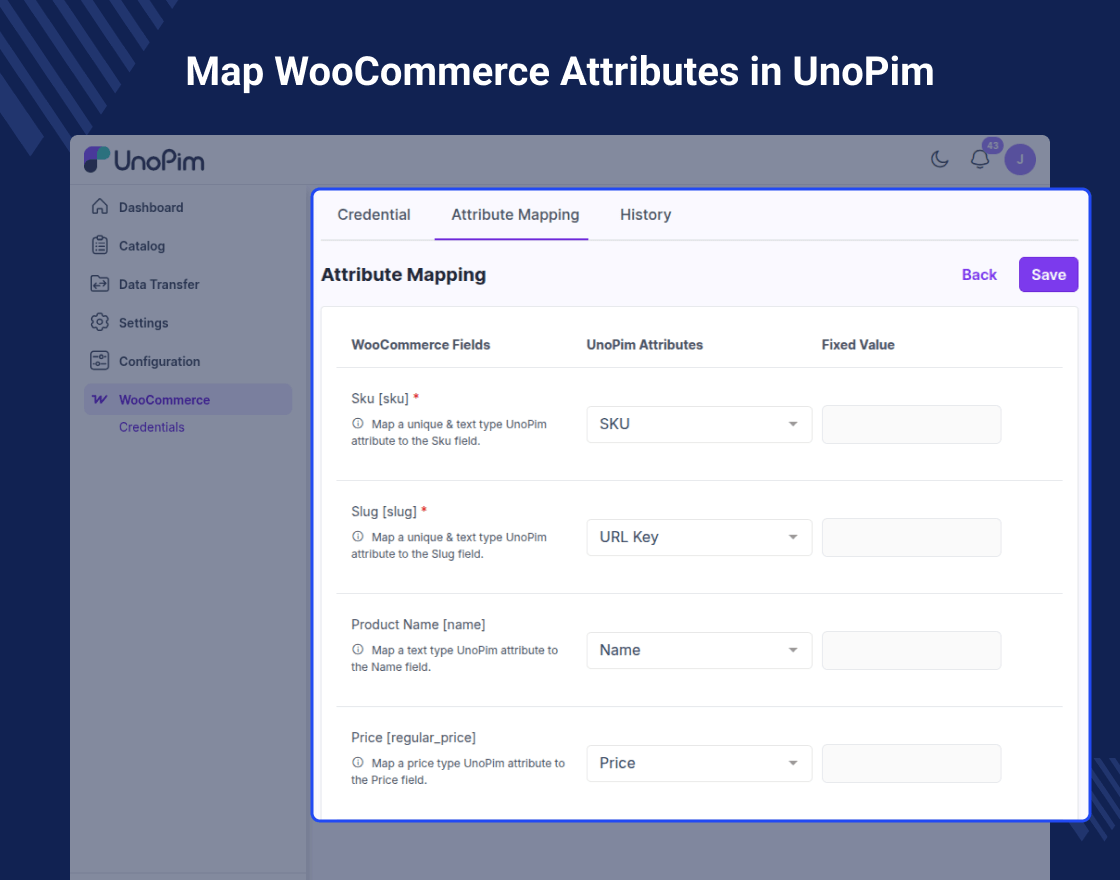The image size is (1120, 880).
Task: Open the URL Key attribute dropdown
Action: [x=699, y=537]
